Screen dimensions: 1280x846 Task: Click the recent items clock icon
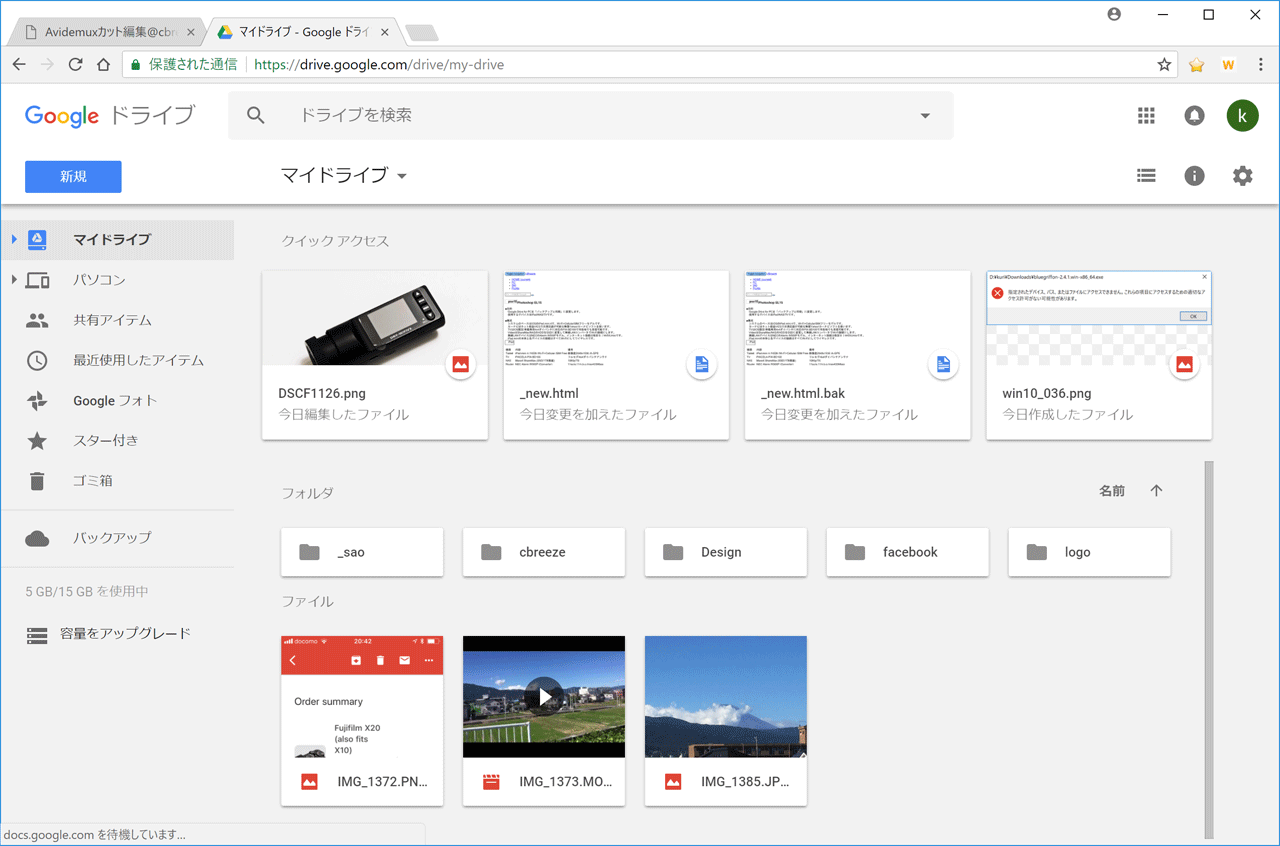(x=37, y=360)
